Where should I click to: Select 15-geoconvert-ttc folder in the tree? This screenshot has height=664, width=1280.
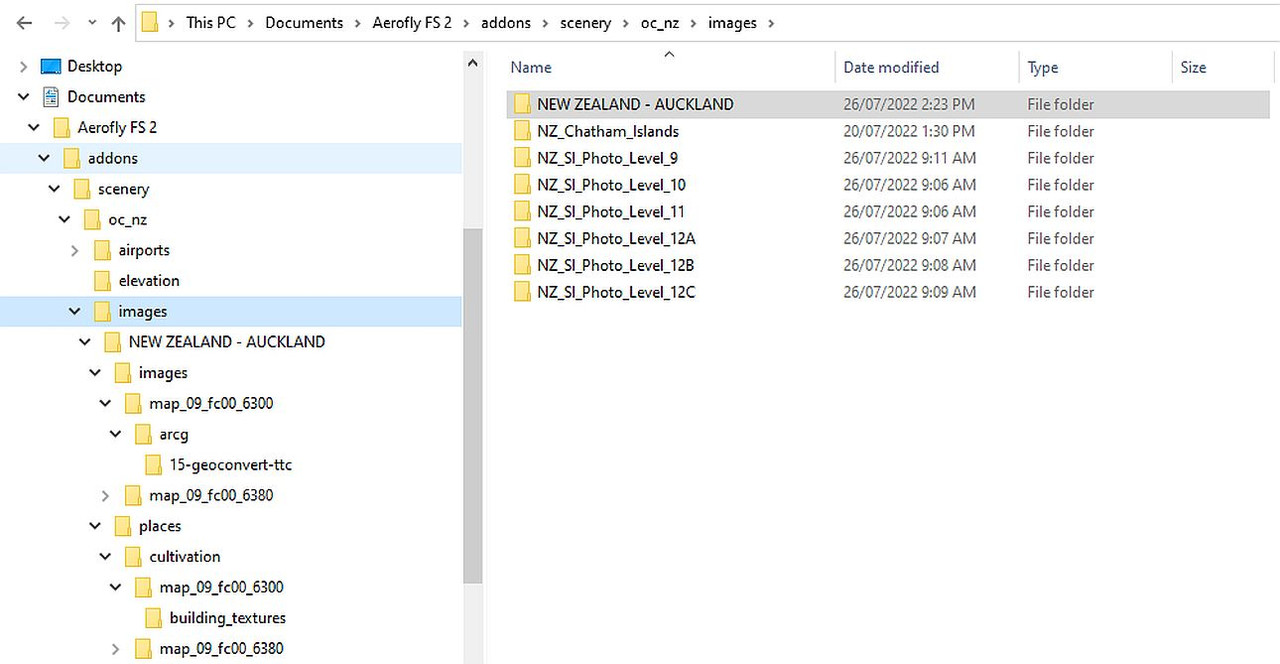pyautogui.click(x=231, y=465)
